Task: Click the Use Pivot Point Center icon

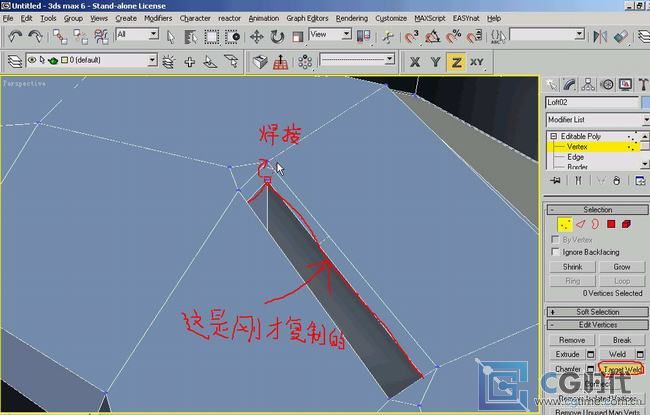Action: coord(364,36)
